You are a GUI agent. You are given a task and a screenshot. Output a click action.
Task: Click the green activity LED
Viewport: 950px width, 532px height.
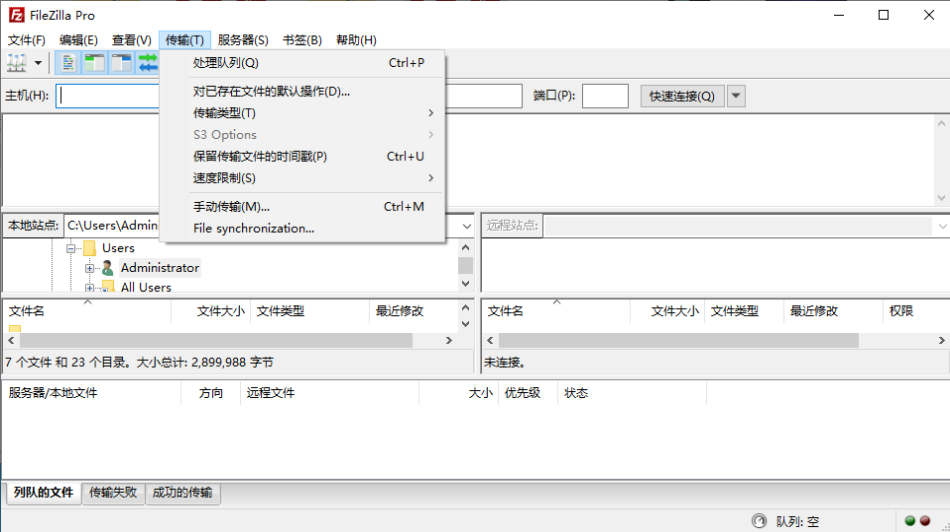[x=909, y=520]
